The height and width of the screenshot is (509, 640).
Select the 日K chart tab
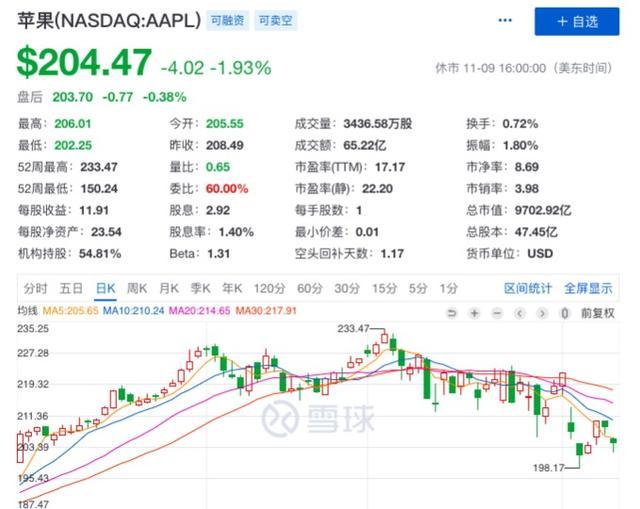coord(105,289)
